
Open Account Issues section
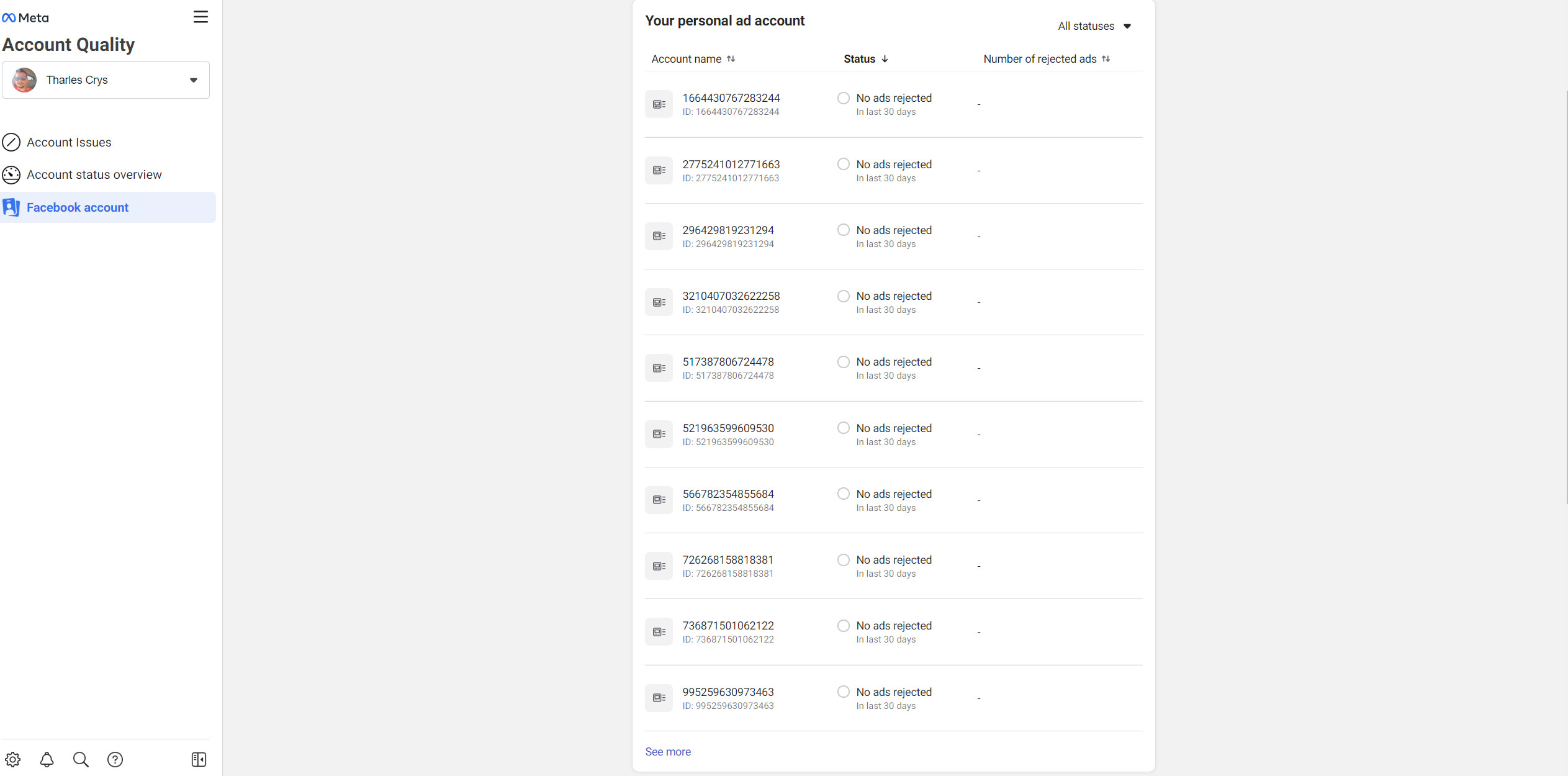(108, 142)
